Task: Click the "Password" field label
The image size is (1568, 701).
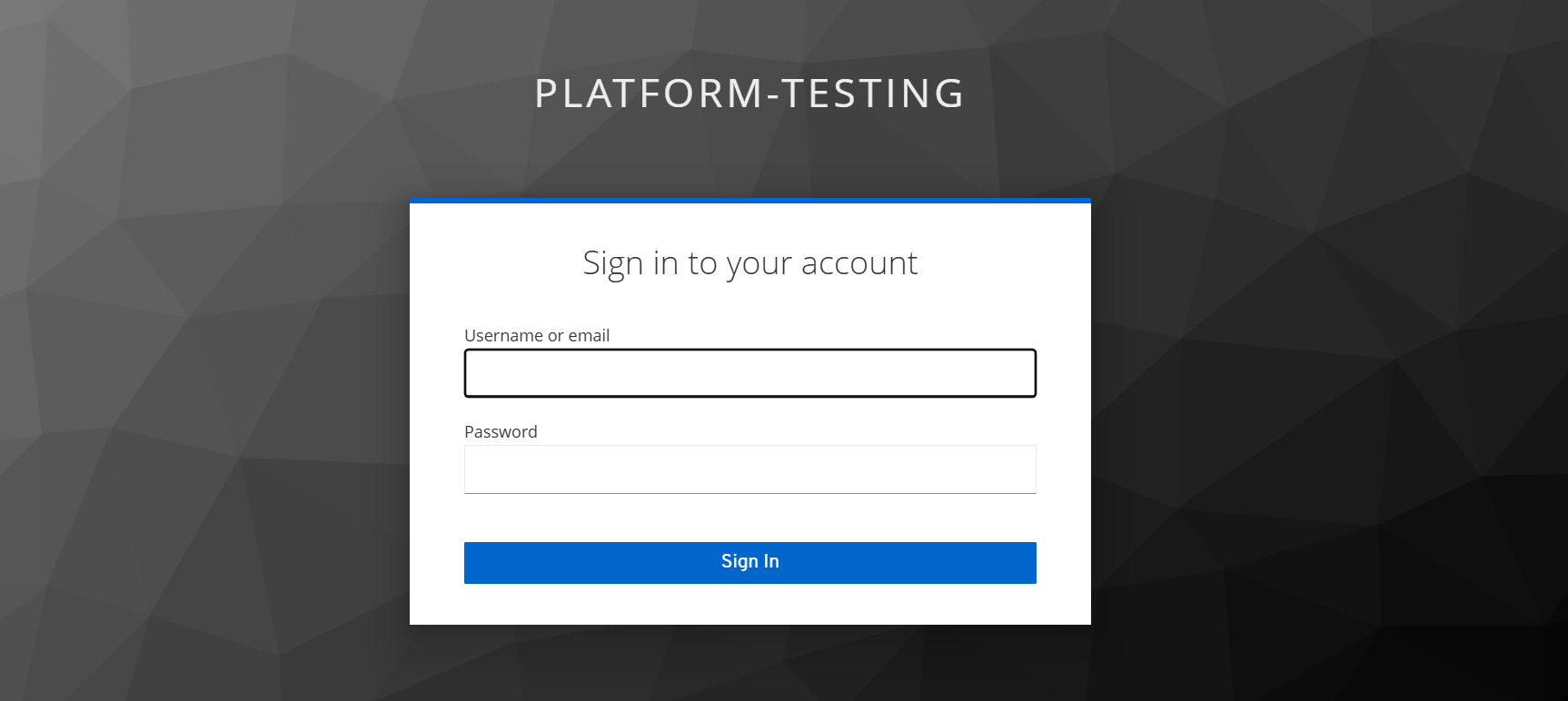Action: coord(501,432)
